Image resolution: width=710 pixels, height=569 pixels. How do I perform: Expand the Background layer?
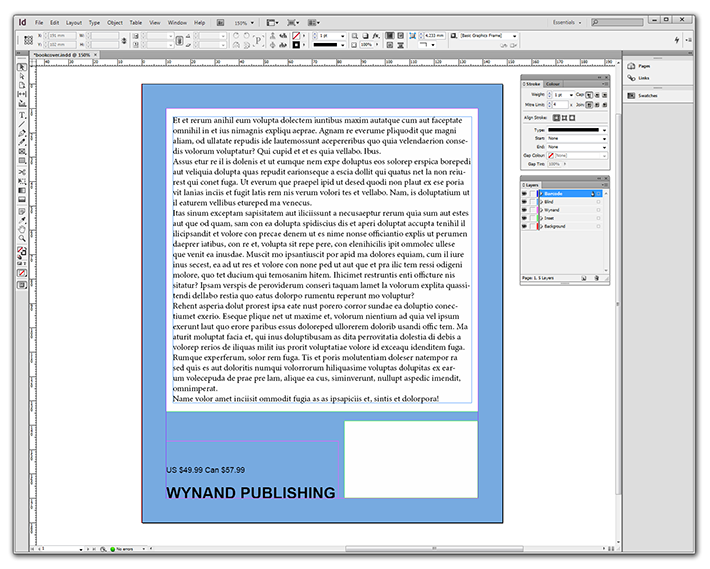point(542,226)
